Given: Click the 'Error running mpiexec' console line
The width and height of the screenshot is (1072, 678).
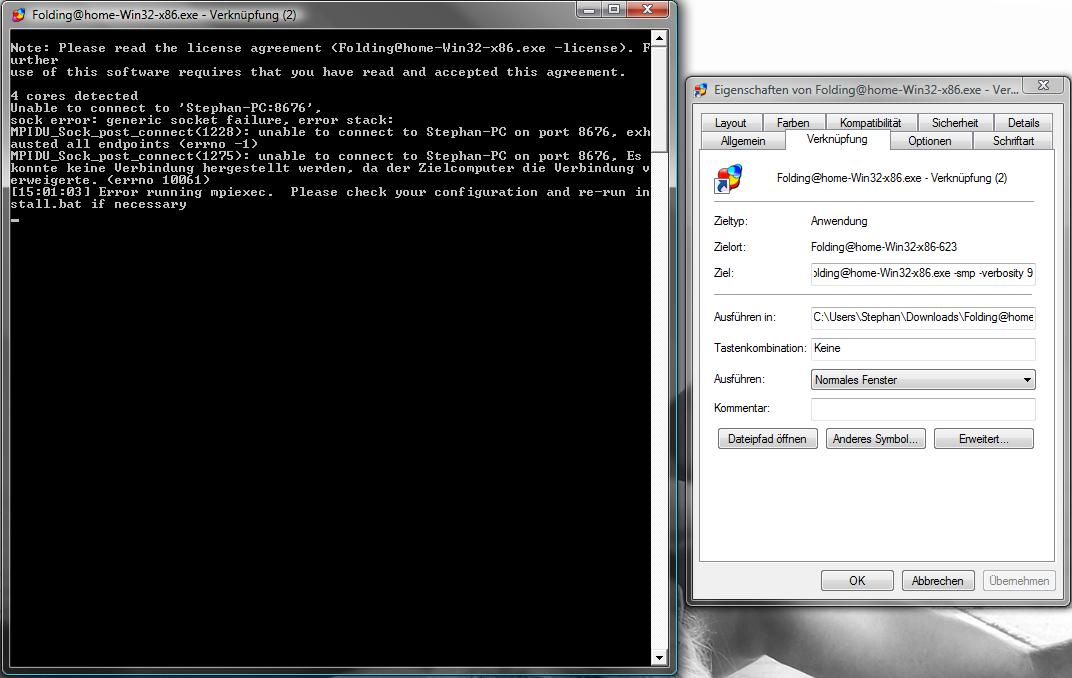Looking at the screenshot, I should point(330,198).
